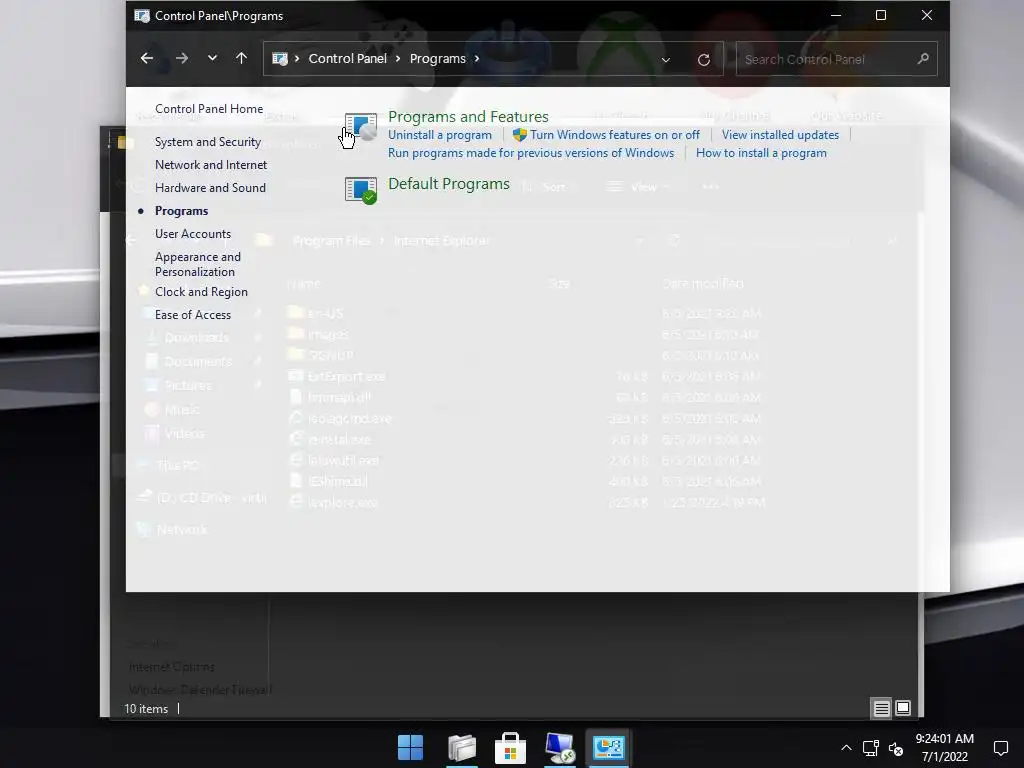Click the Programs and Features icon
Screen dimensions: 1024x768
(x=360, y=126)
